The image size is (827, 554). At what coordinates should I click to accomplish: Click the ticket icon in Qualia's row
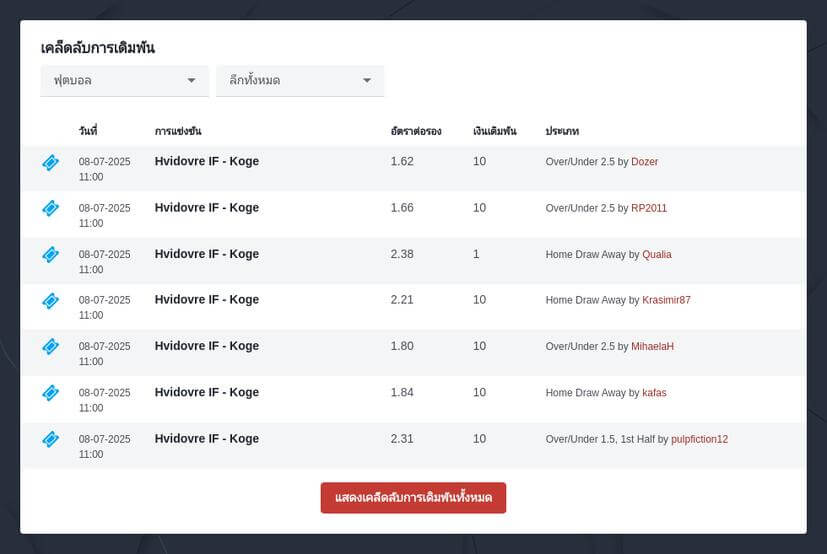[x=51, y=255]
